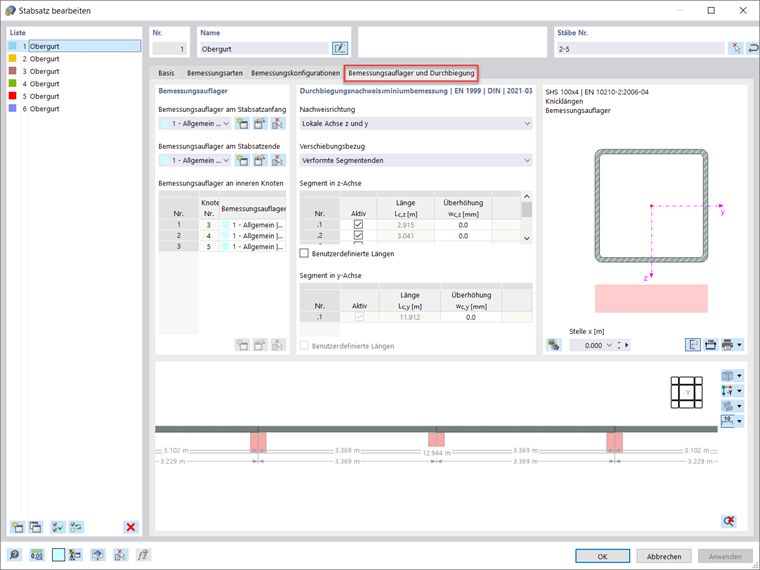Create new design support at member set end
Screen dimensions: 760x570
[242, 160]
